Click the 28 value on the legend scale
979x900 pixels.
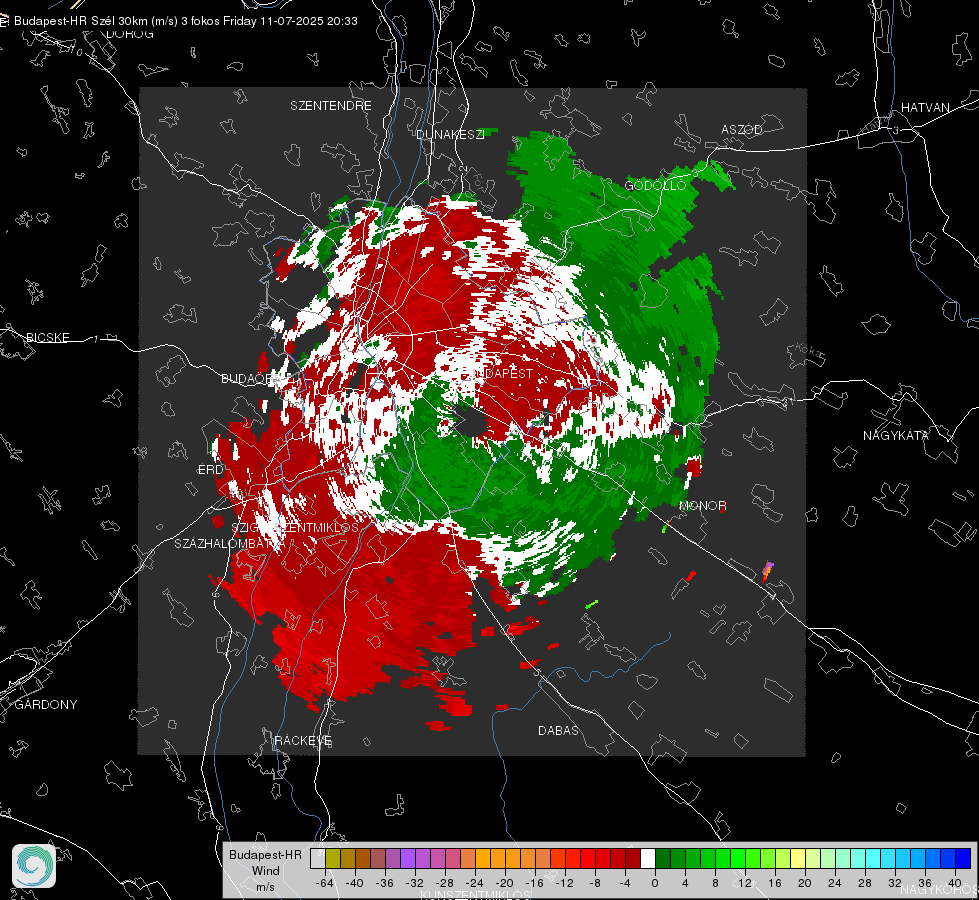click(865, 883)
